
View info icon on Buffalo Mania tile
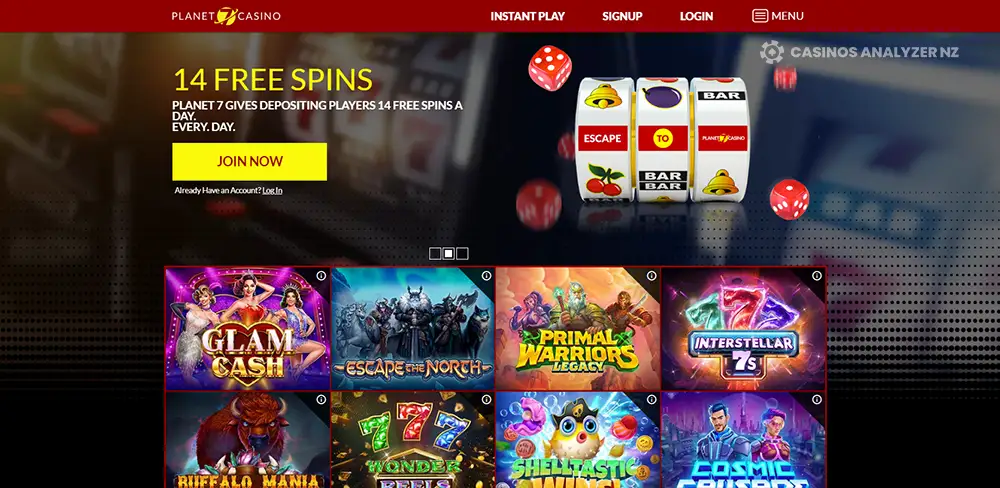click(x=321, y=399)
